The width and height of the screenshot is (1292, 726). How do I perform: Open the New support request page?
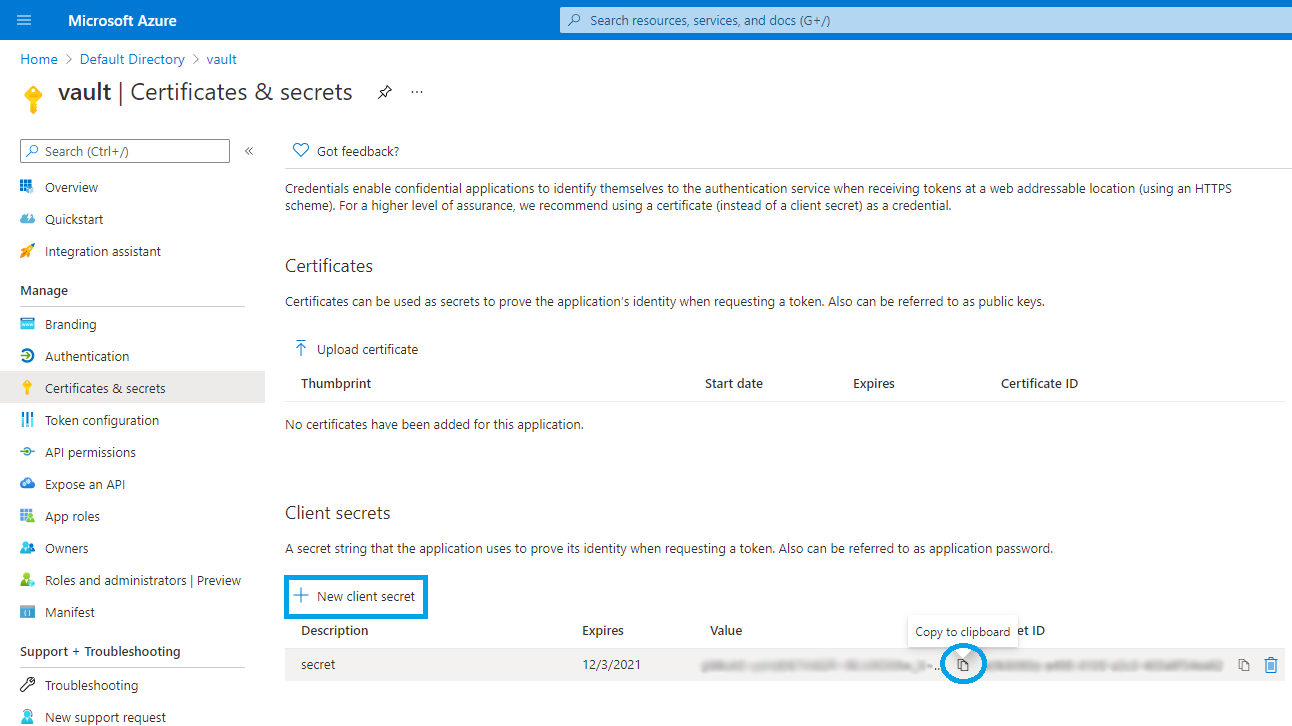click(106, 717)
